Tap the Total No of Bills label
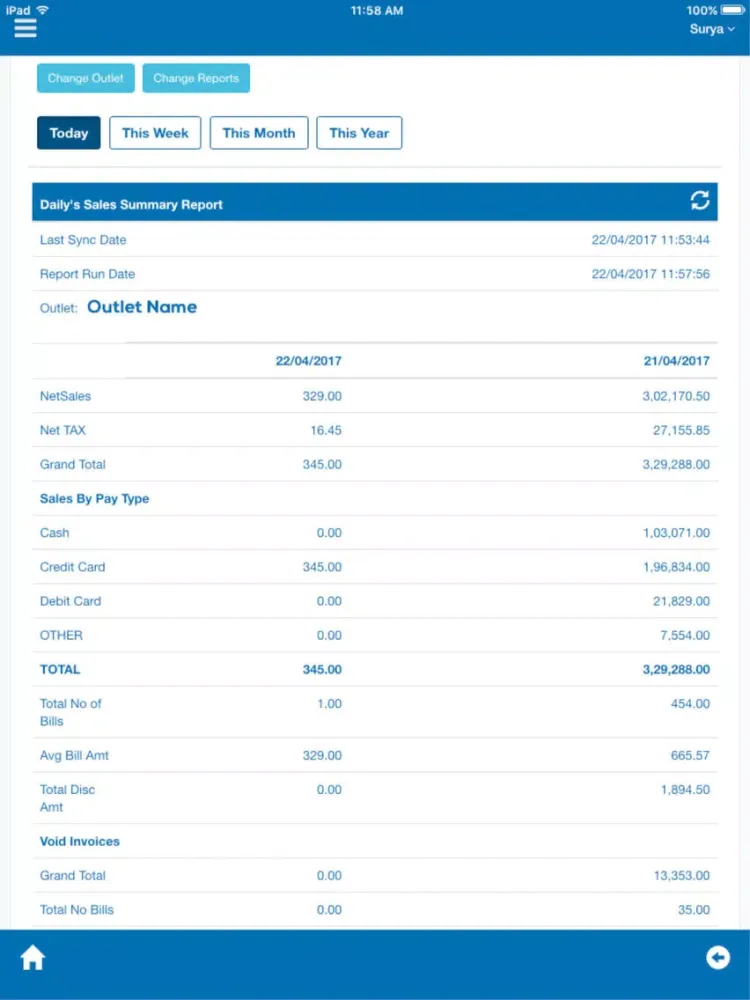Viewport: 750px width, 1000px height. pyautogui.click(x=70, y=712)
